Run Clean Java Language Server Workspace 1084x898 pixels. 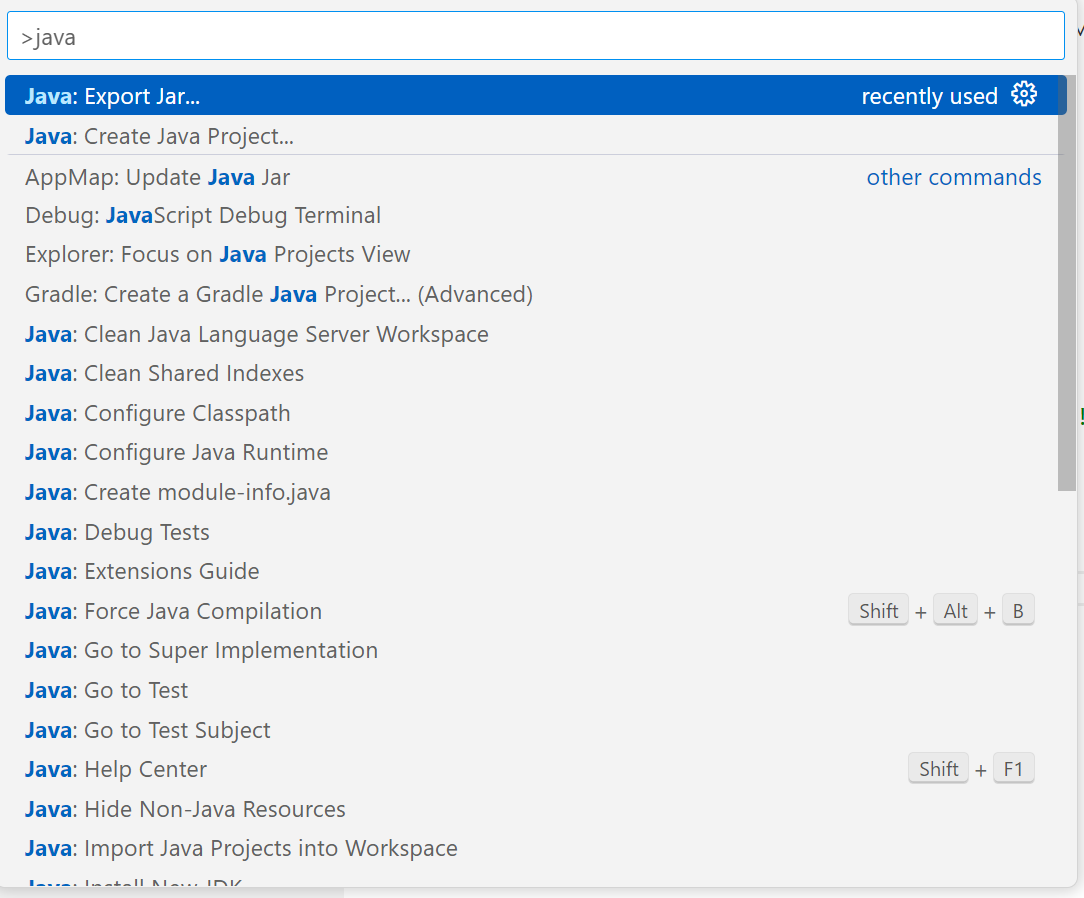(257, 334)
